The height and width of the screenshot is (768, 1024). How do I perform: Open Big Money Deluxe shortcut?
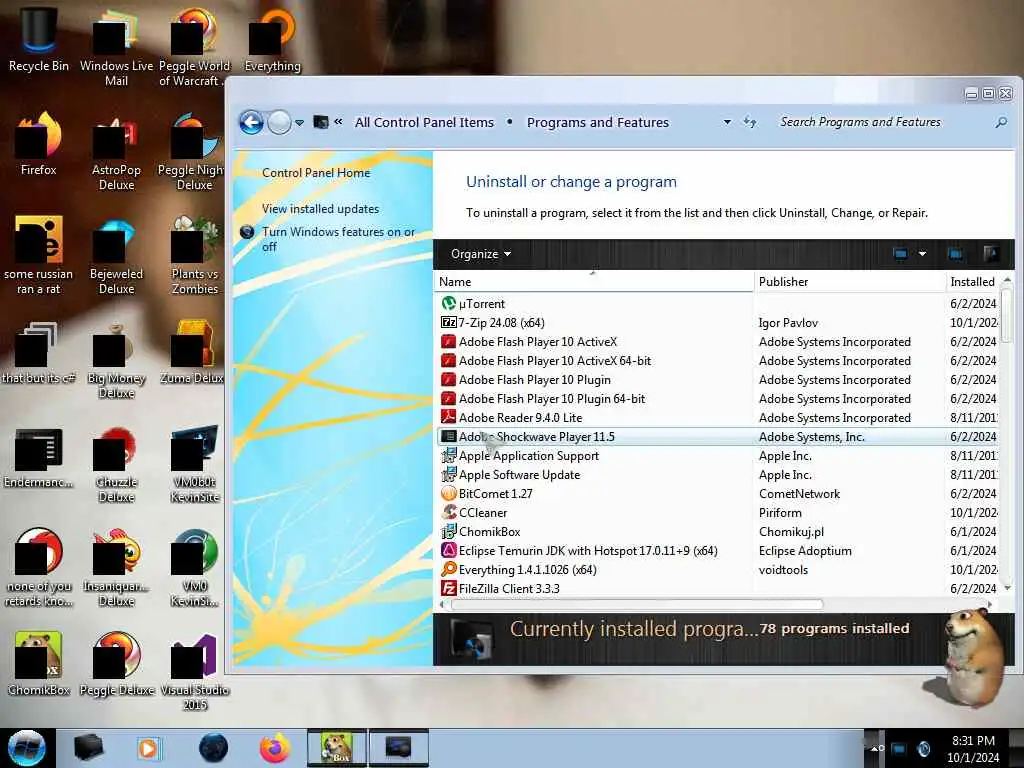point(116,360)
